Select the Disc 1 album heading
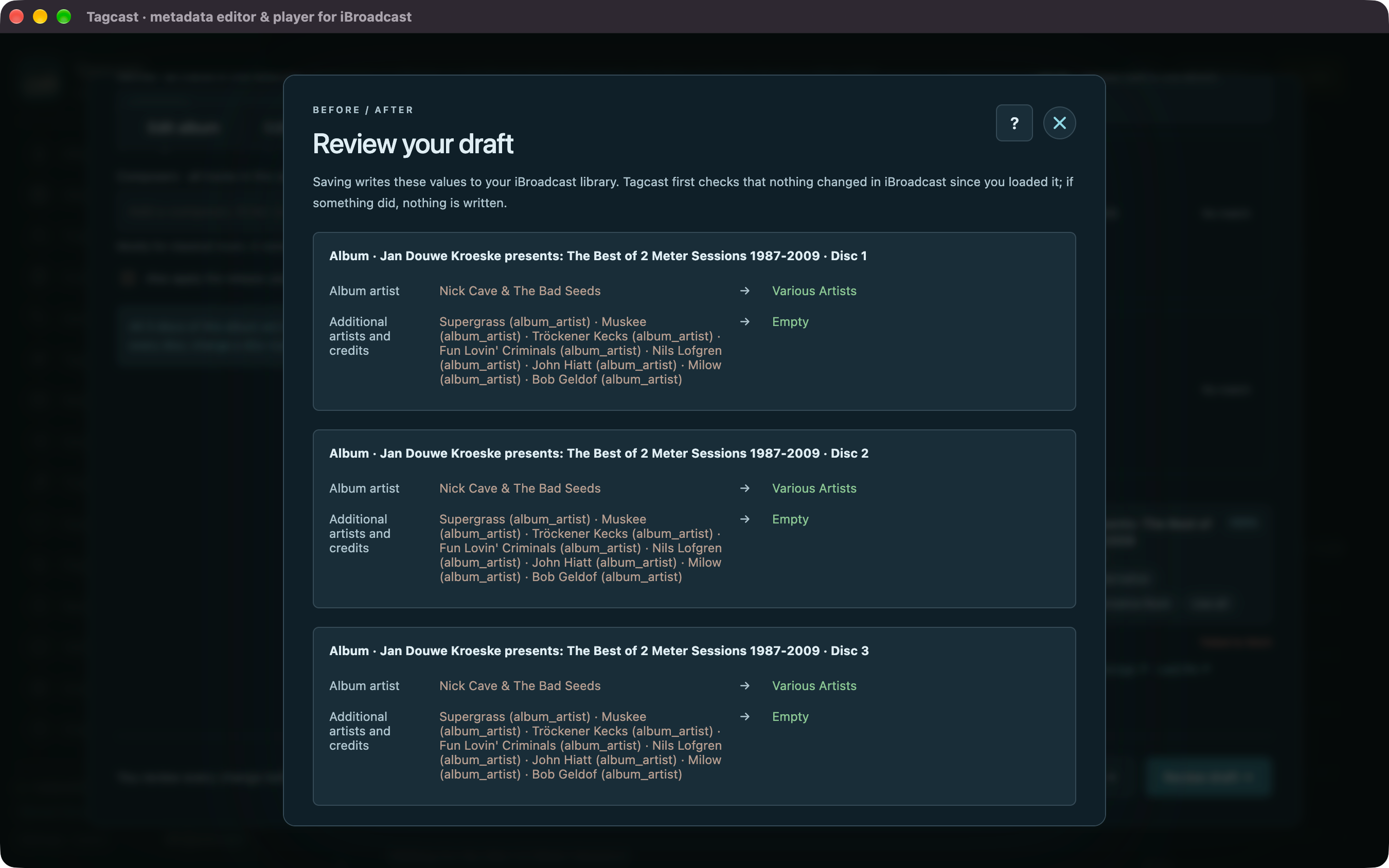This screenshot has height=868, width=1389. (x=598, y=256)
